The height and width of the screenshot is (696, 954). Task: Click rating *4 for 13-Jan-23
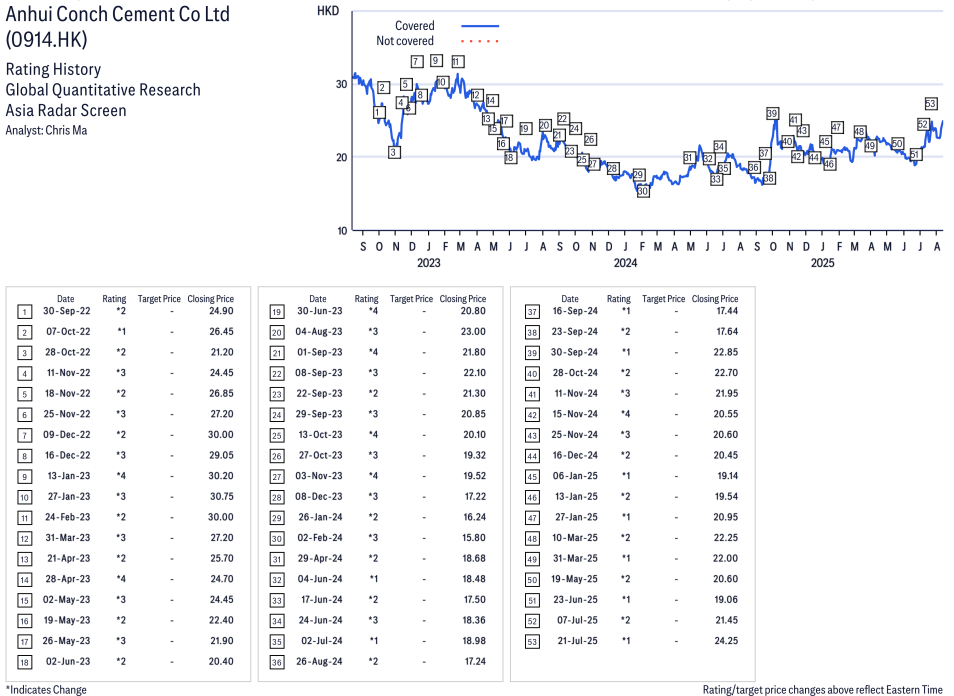[x=121, y=476]
